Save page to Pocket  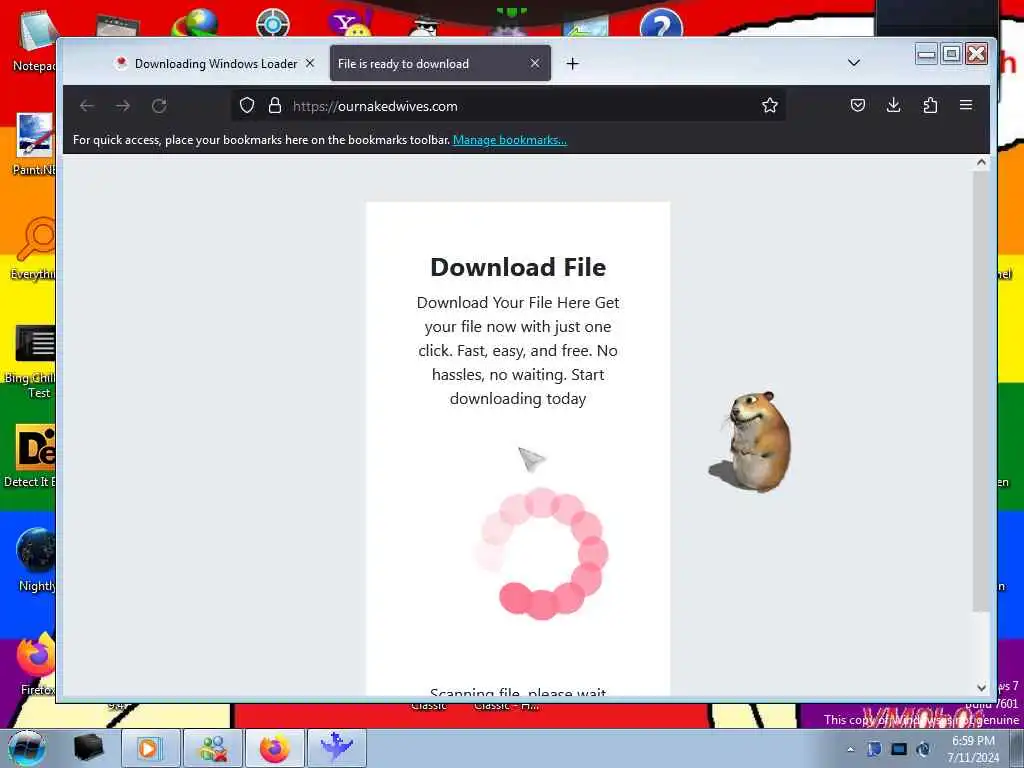[x=857, y=105]
